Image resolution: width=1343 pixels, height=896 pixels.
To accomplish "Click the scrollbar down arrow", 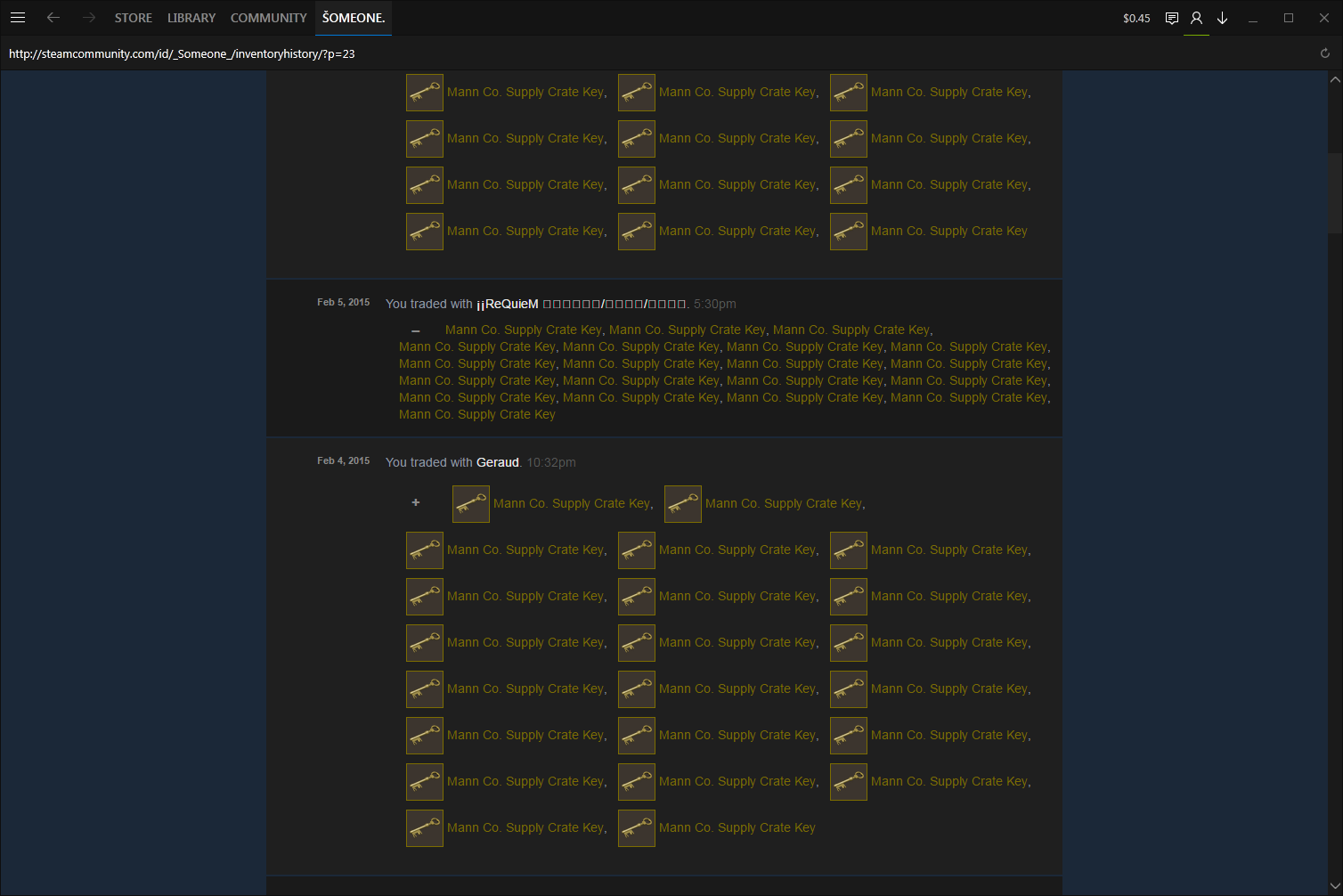I will [1334, 885].
